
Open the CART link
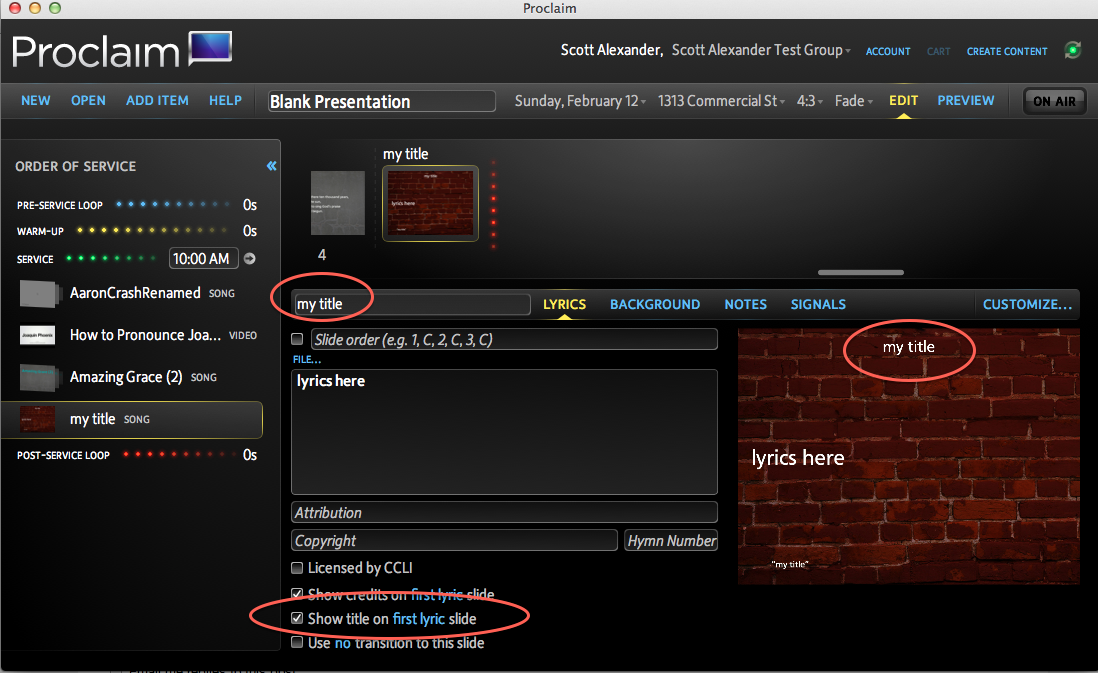click(x=938, y=51)
